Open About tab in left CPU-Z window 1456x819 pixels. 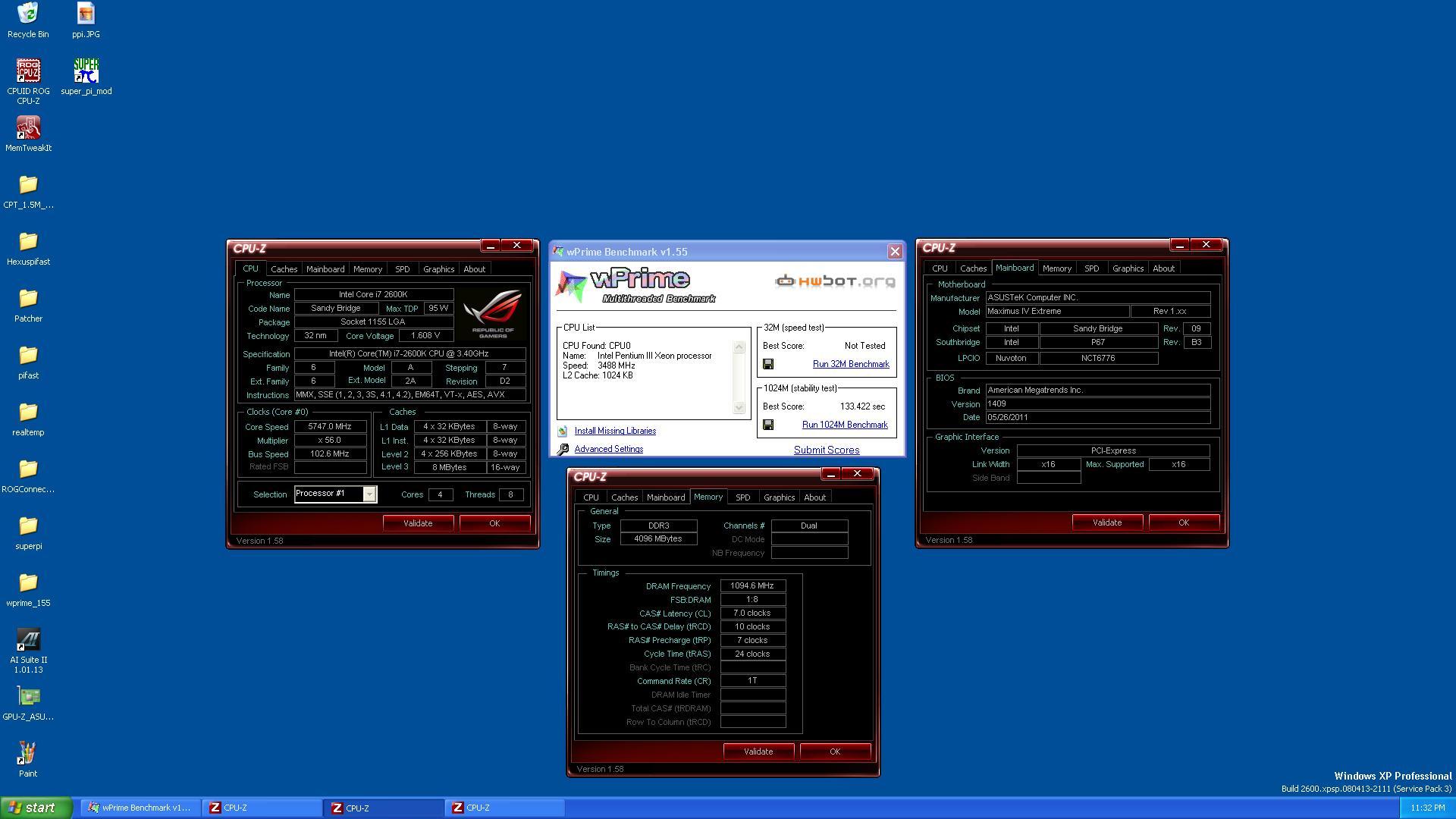point(475,269)
